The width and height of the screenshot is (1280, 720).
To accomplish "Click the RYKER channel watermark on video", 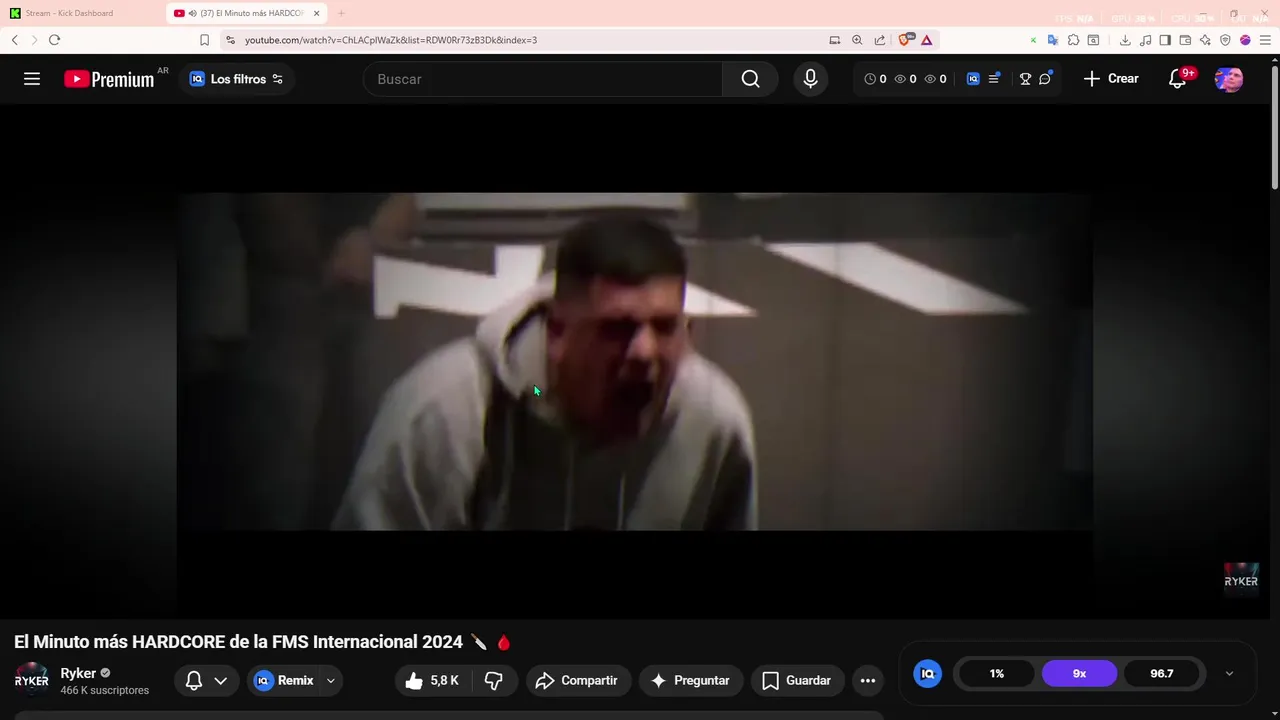I will (1241, 580).
